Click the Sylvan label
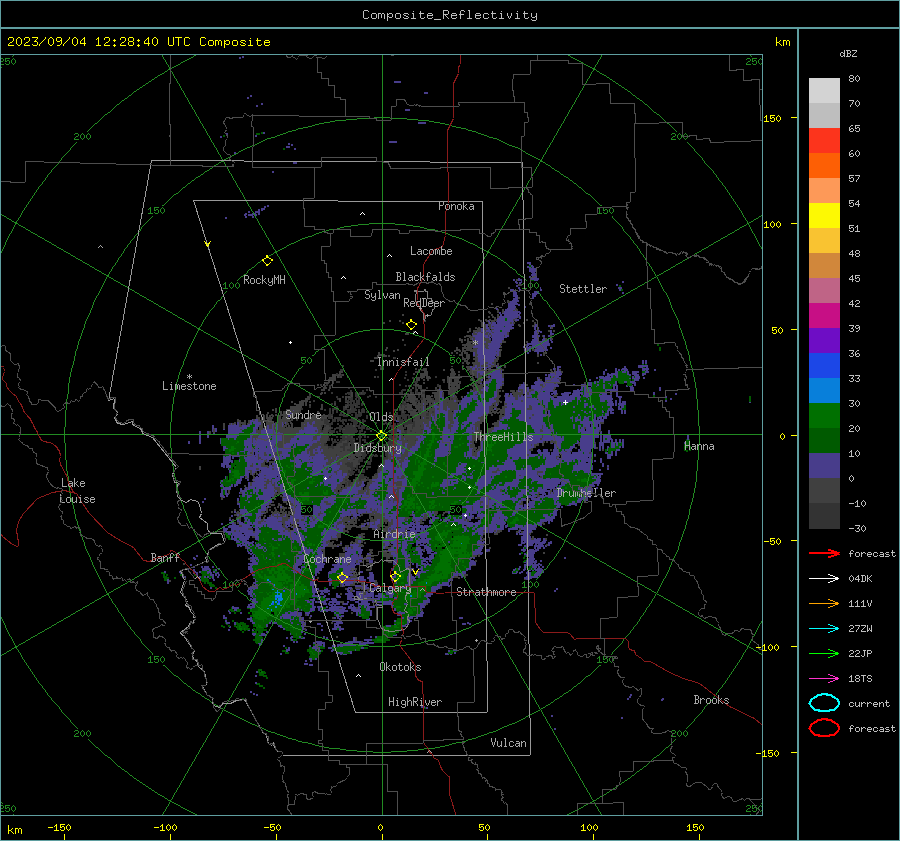 [382, 295]
